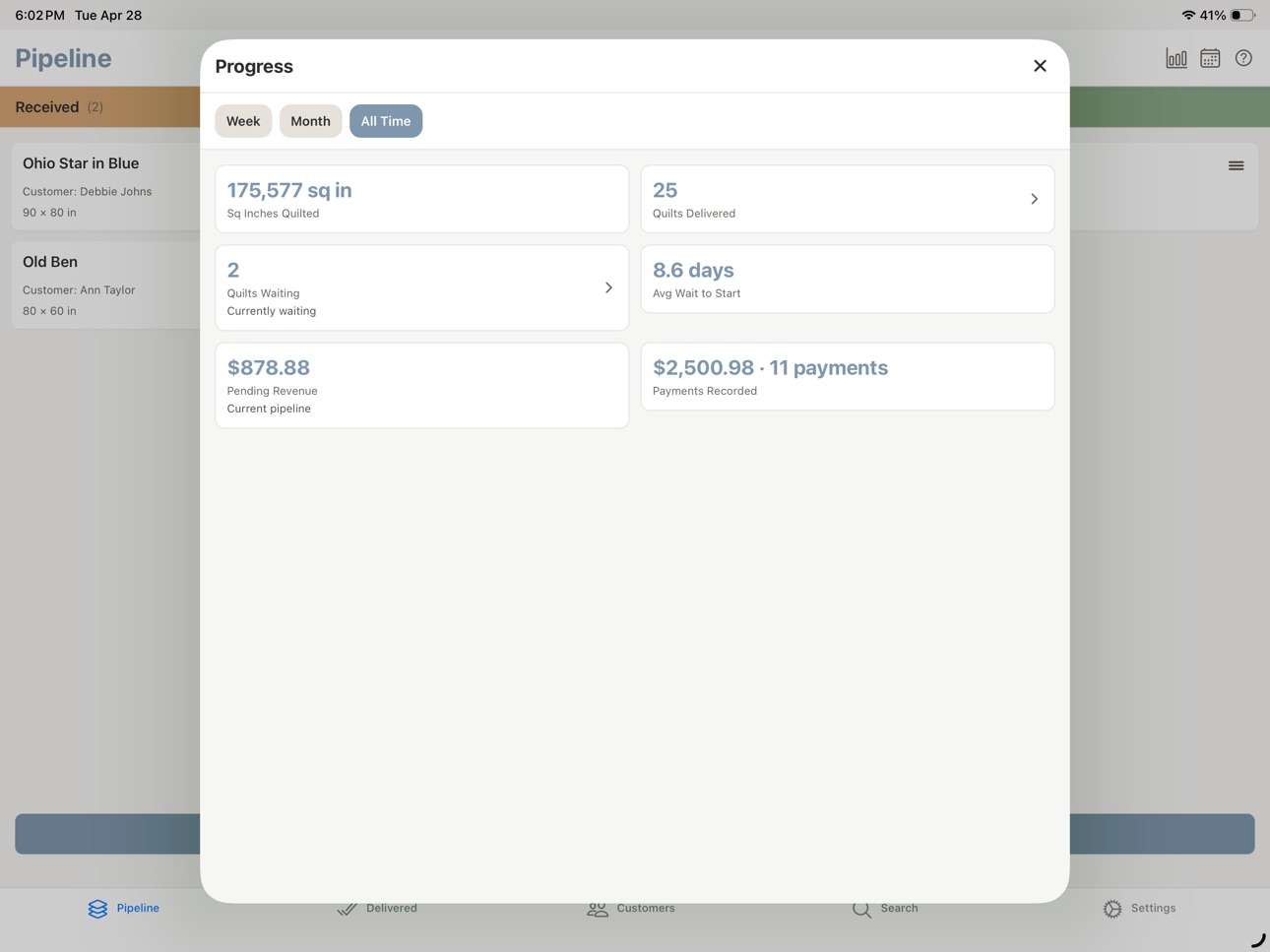Click the Received column header
Image resolution: width=1270 pixels, height=952 pixels.
pyautogui.click(x=100, y=107)
